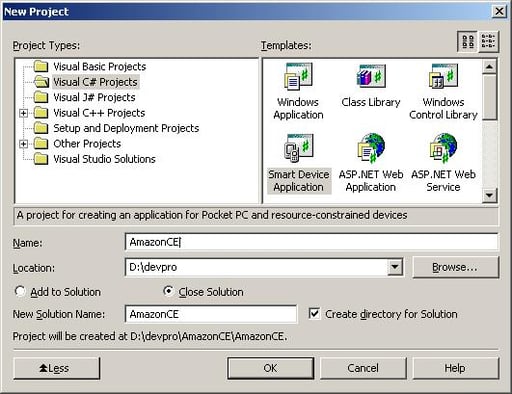Click the 'Windows Control Library' template caption

pos(443,108)
